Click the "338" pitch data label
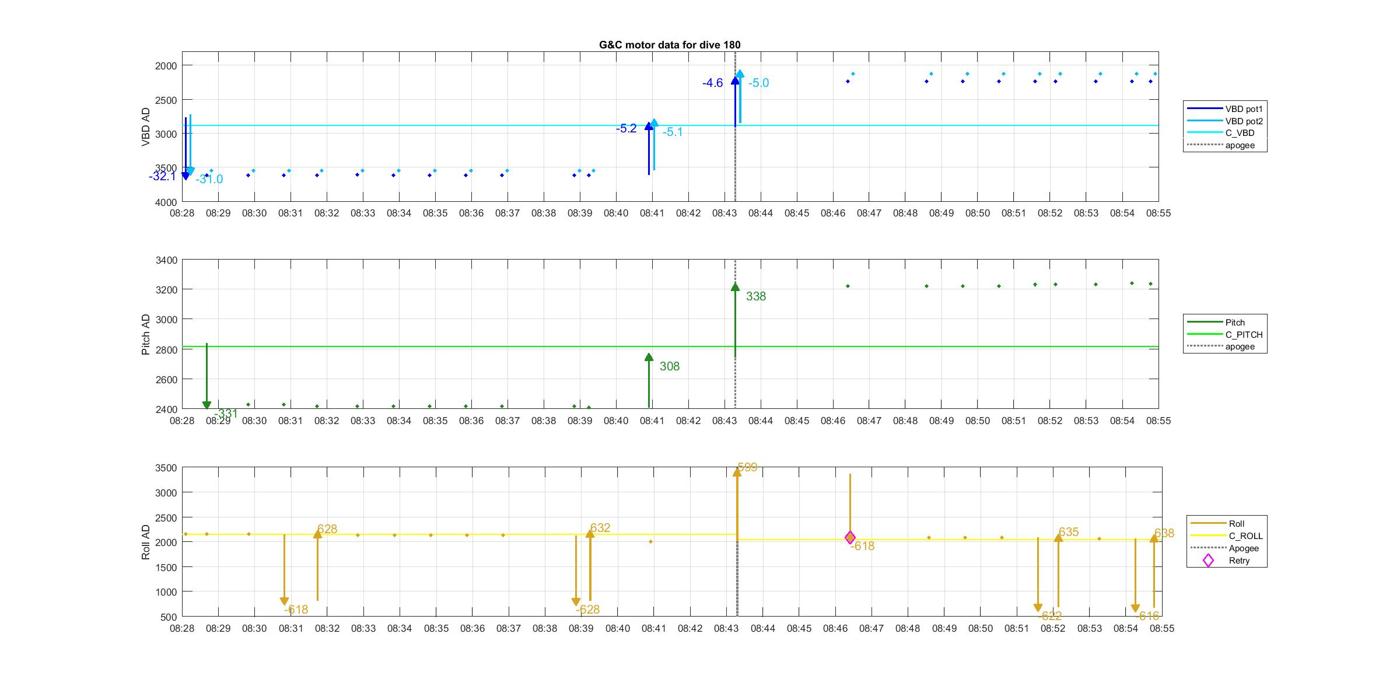 (756, 296)
